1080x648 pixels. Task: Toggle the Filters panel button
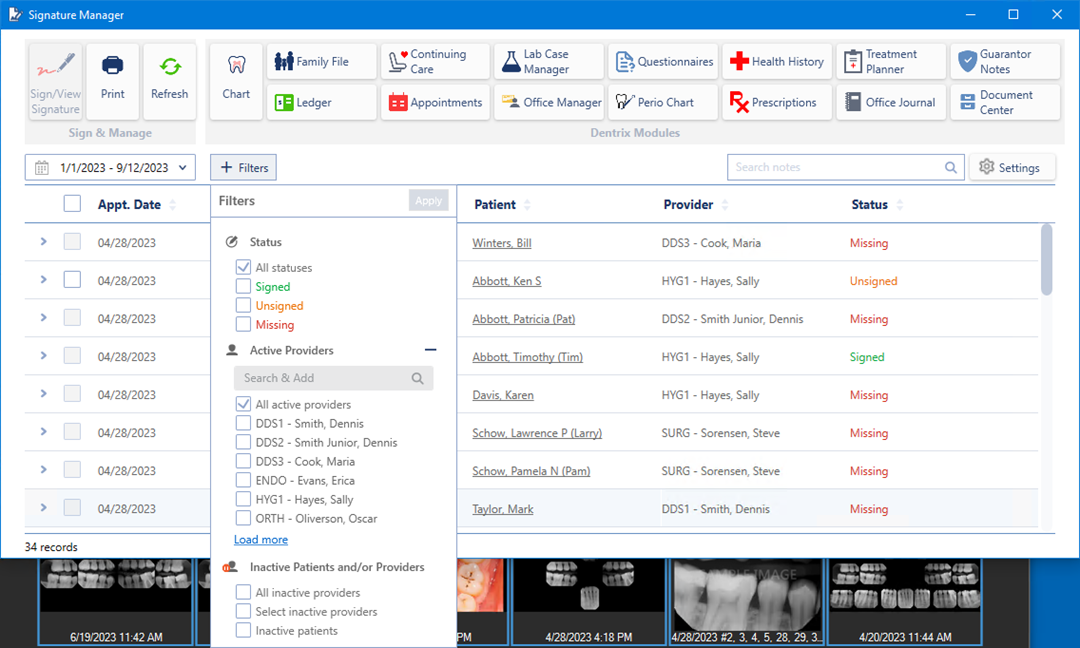[243, 168]
